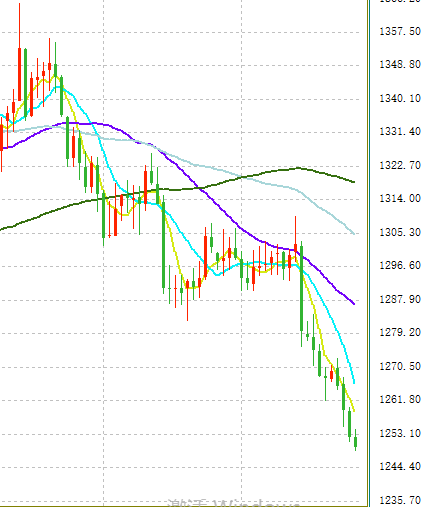Click the dark green moving average line end
The width and height of the screenshot is (421, 507).
(x=354, y=182)
